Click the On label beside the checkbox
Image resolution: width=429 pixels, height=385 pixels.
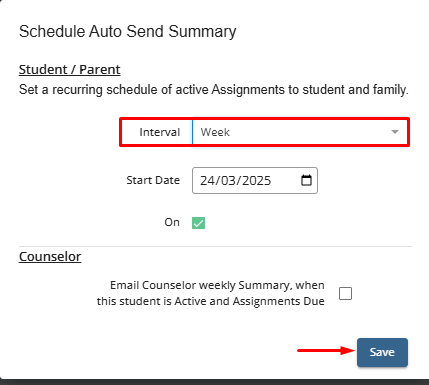[x=172, y=222]
